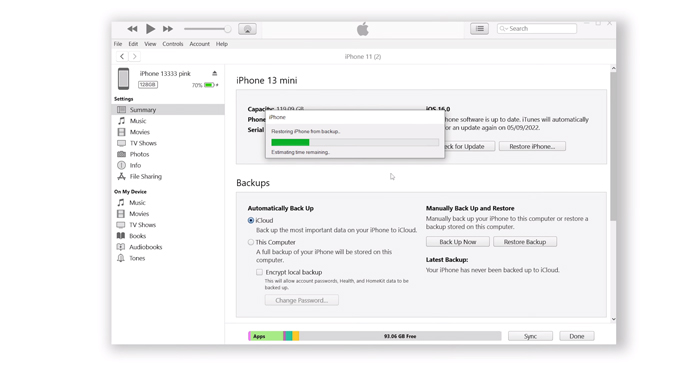Click the scrollbar down arrow
The width and height of the screenshot is (680, 385).
coord(613,319)
